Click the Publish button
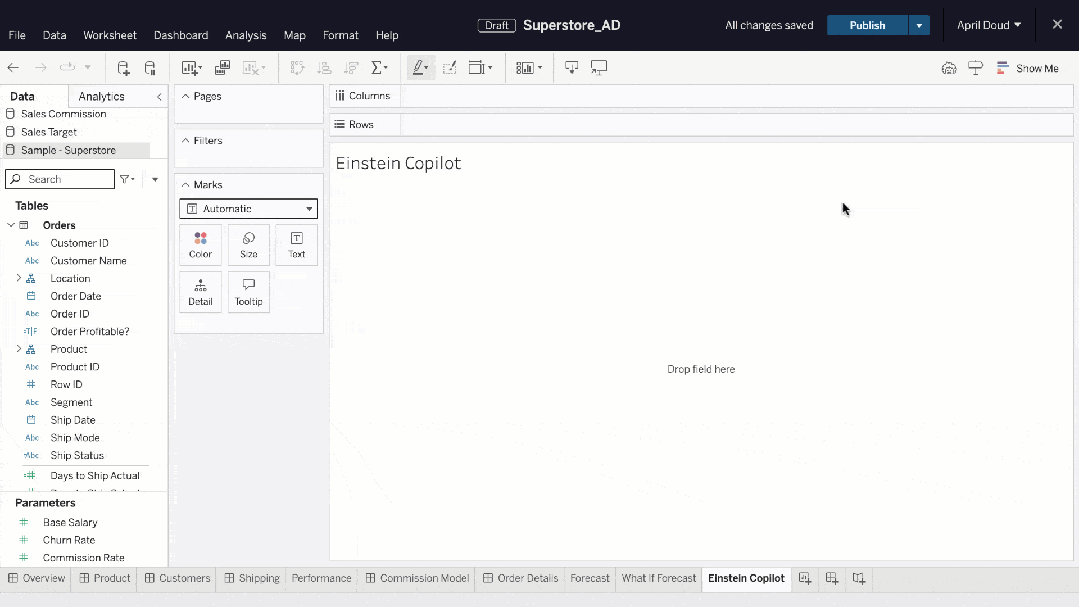Image resolution: width=1079 pixels, height=607 pixels. click(867, 25)
